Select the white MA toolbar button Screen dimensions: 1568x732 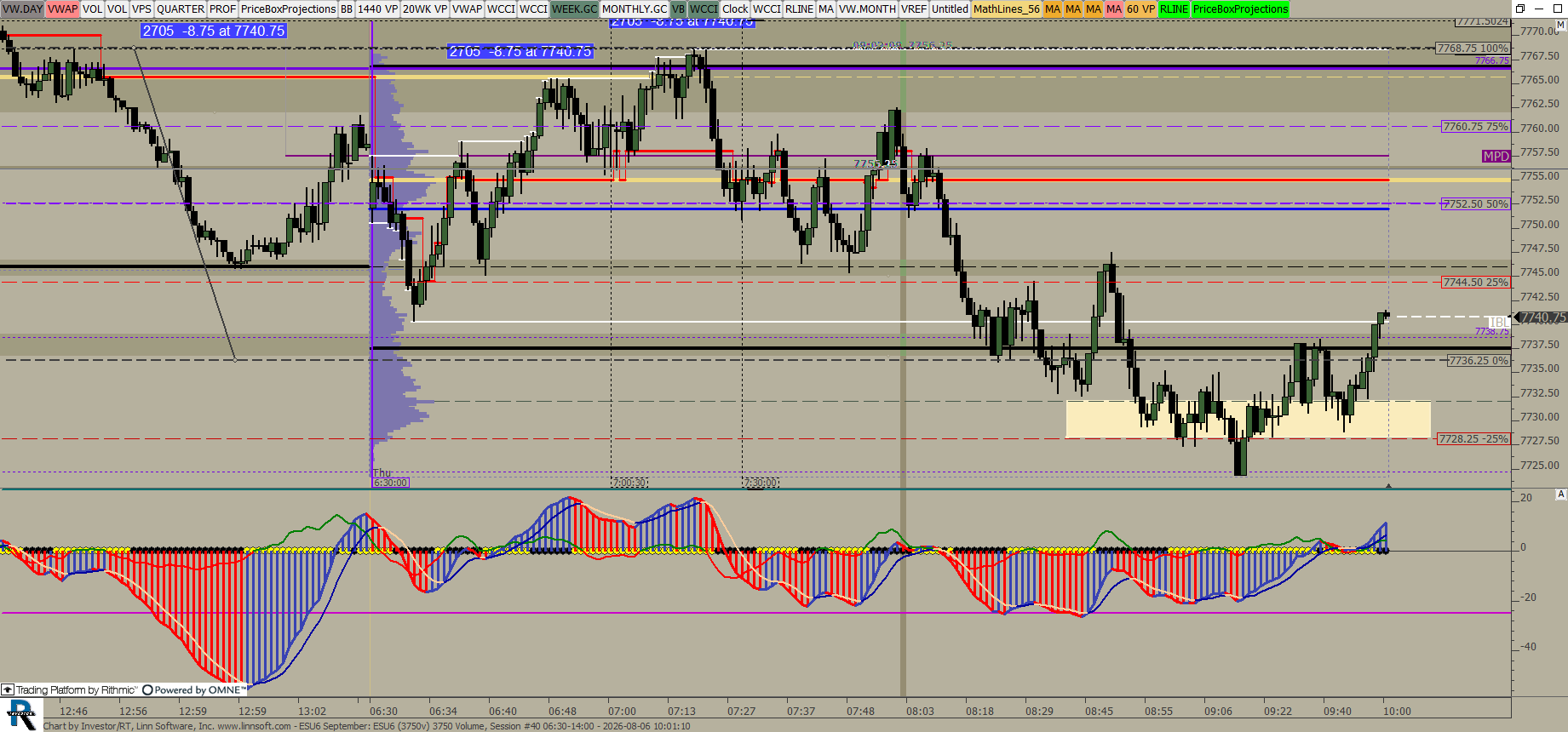(826, 9)
